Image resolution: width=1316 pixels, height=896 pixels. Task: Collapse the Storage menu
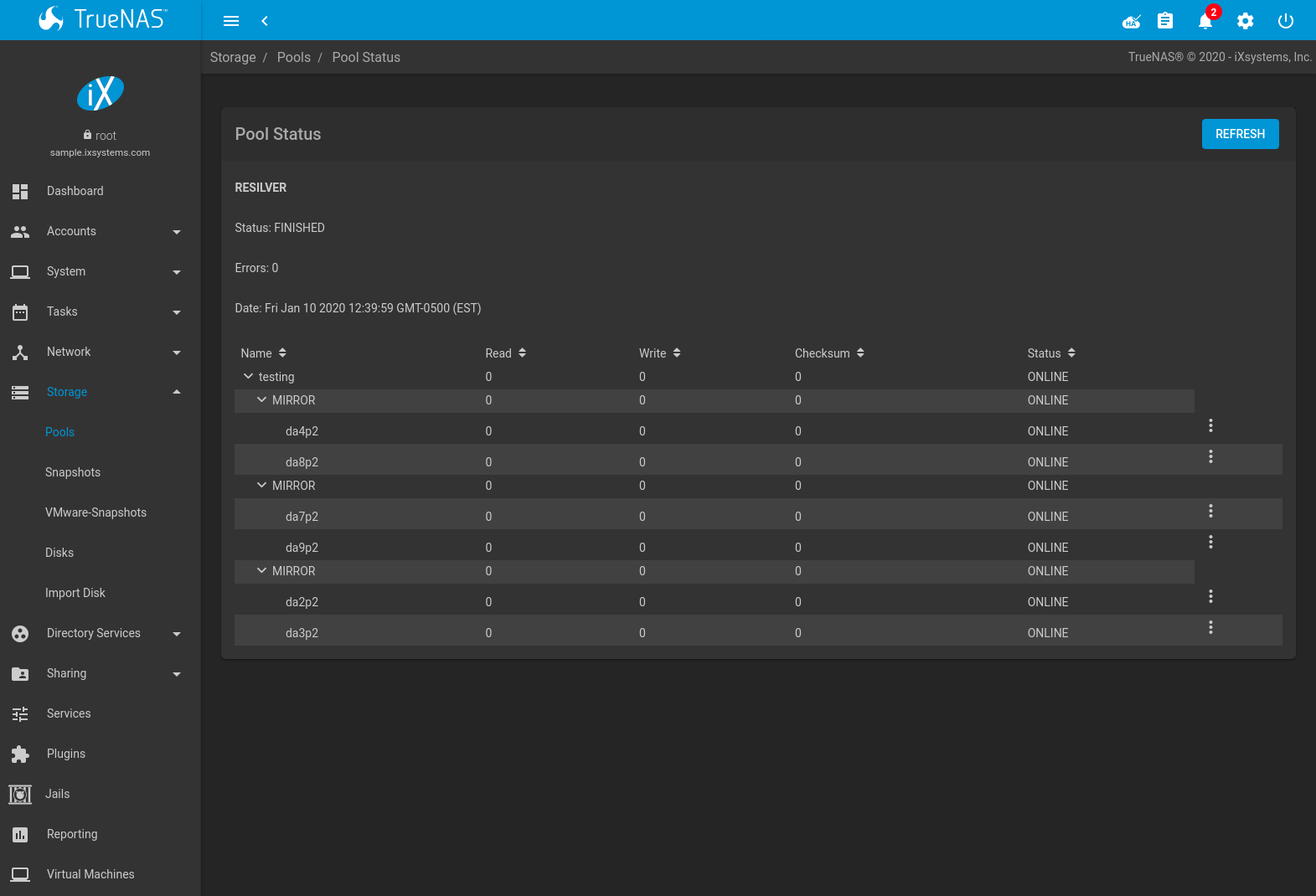(x=101, y=392)
